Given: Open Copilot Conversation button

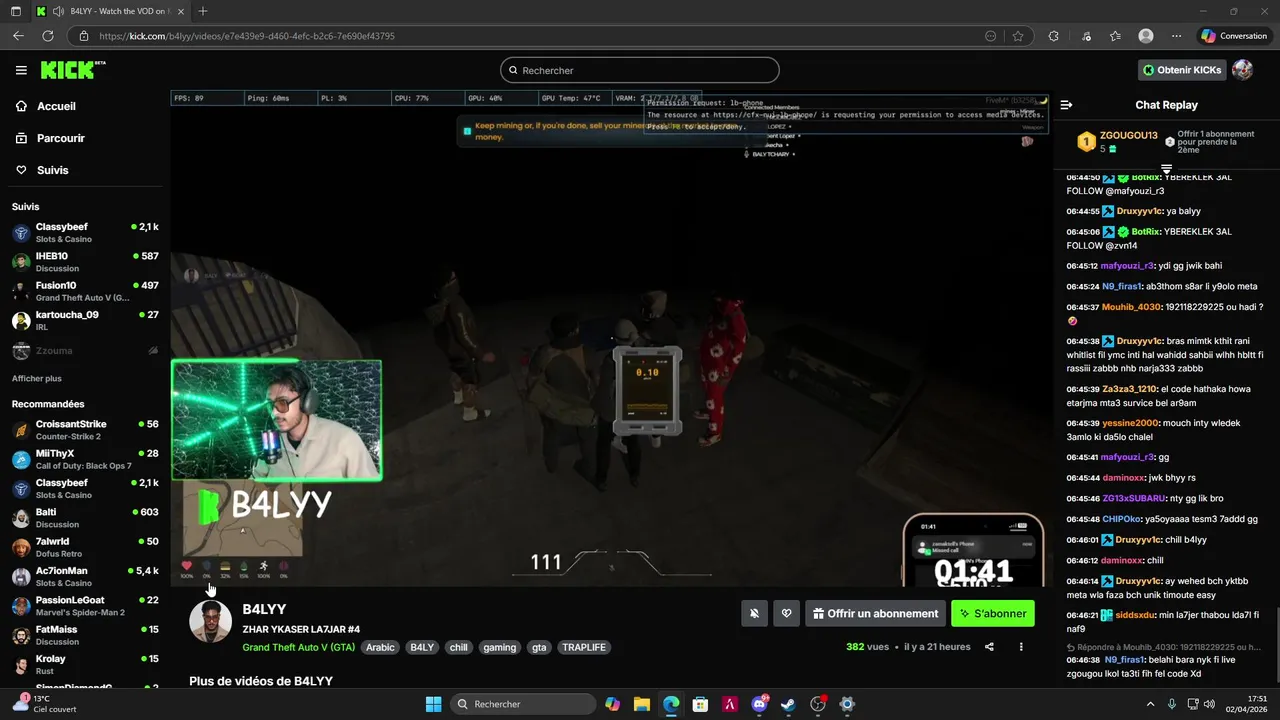Looking at the screenshot, I should click(1234, 36).
